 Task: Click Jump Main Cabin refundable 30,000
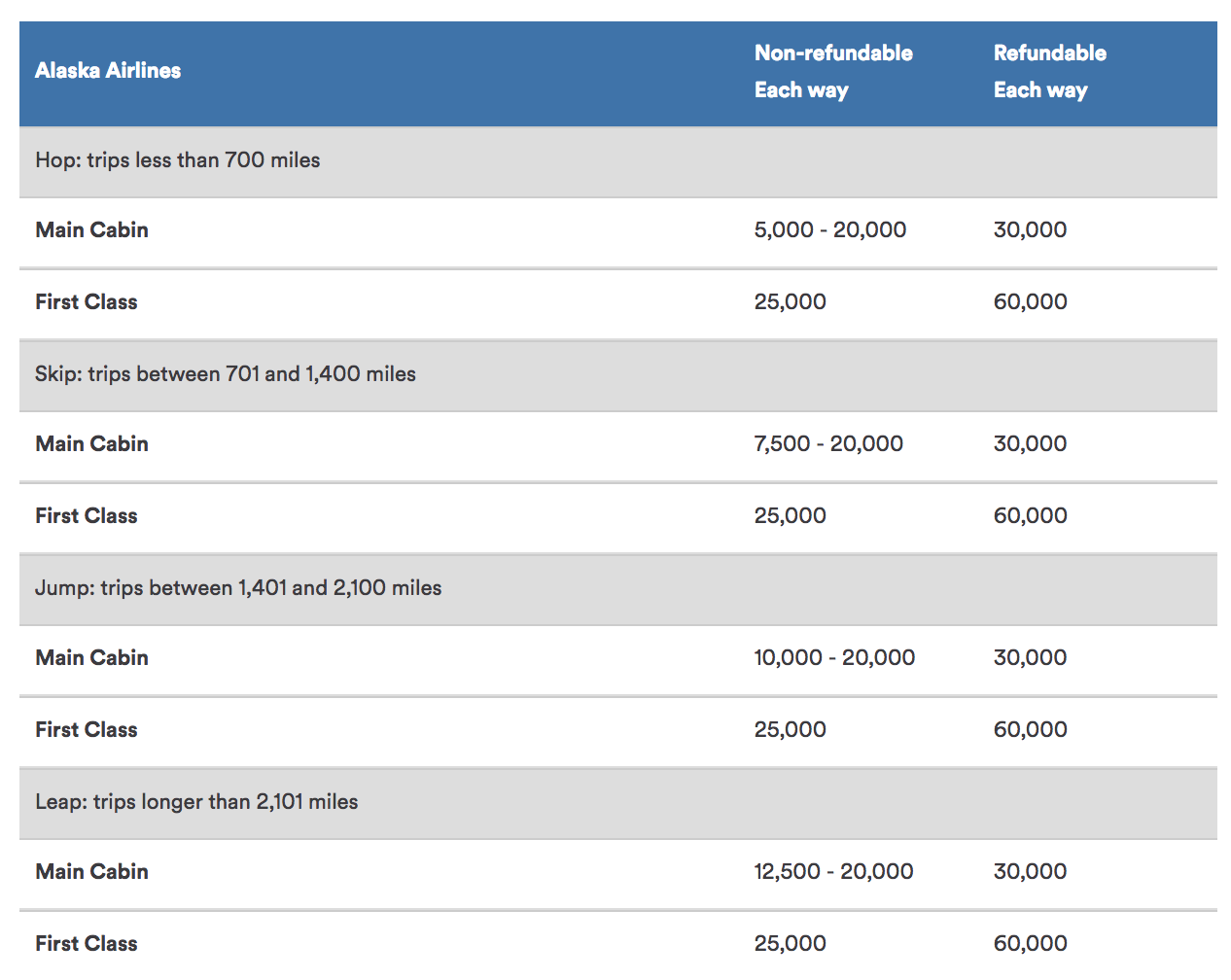1031,658
